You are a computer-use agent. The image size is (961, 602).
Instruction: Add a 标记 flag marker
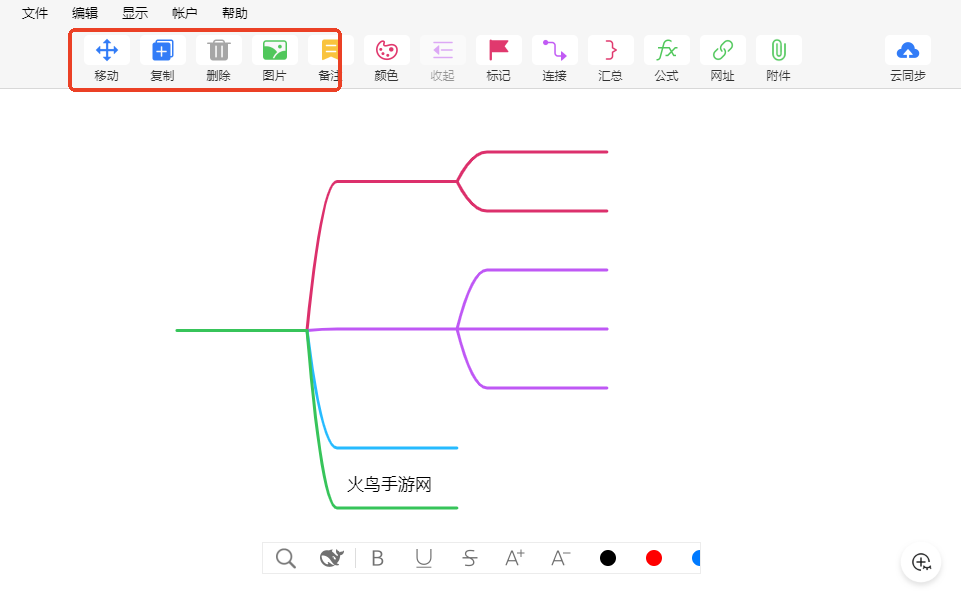499,50
